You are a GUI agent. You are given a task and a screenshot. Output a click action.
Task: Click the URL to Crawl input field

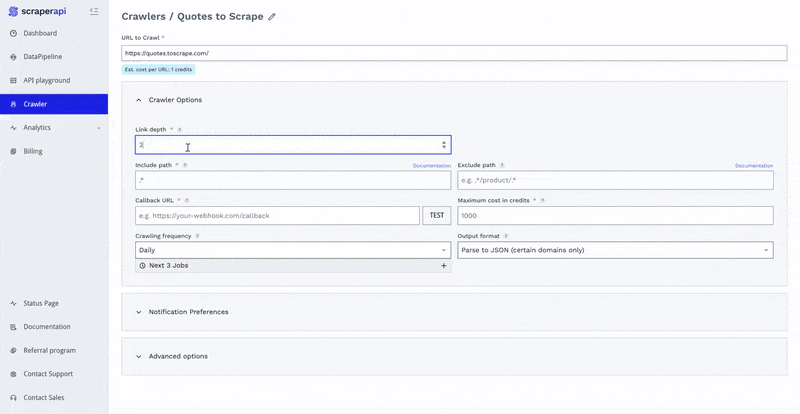tap(455, 52)
